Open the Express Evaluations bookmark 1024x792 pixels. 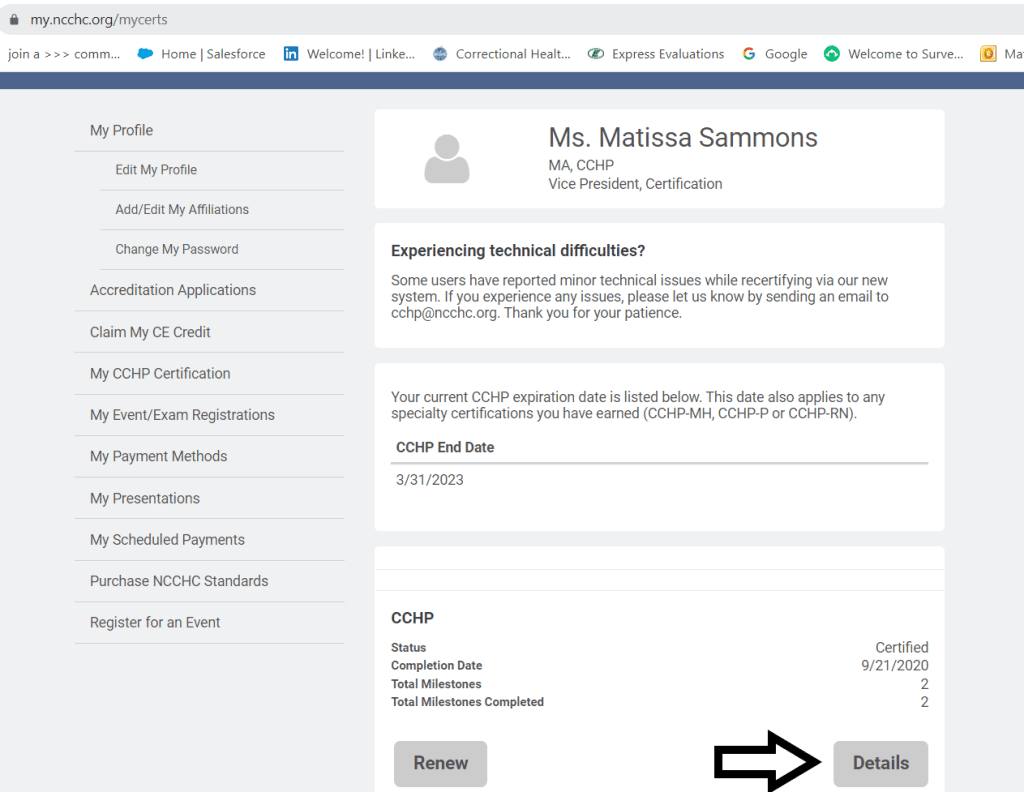coord(667,54)
